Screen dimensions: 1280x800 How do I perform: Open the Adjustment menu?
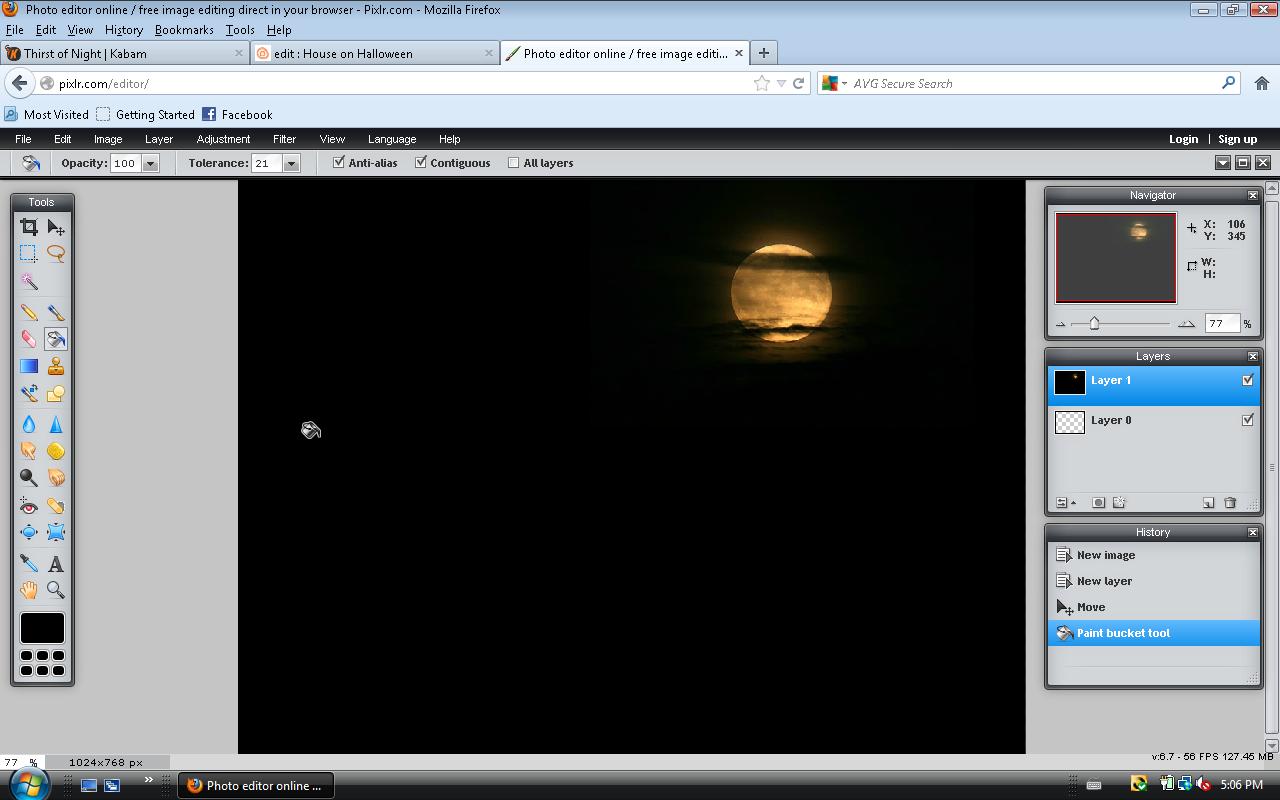pos(223,139)
